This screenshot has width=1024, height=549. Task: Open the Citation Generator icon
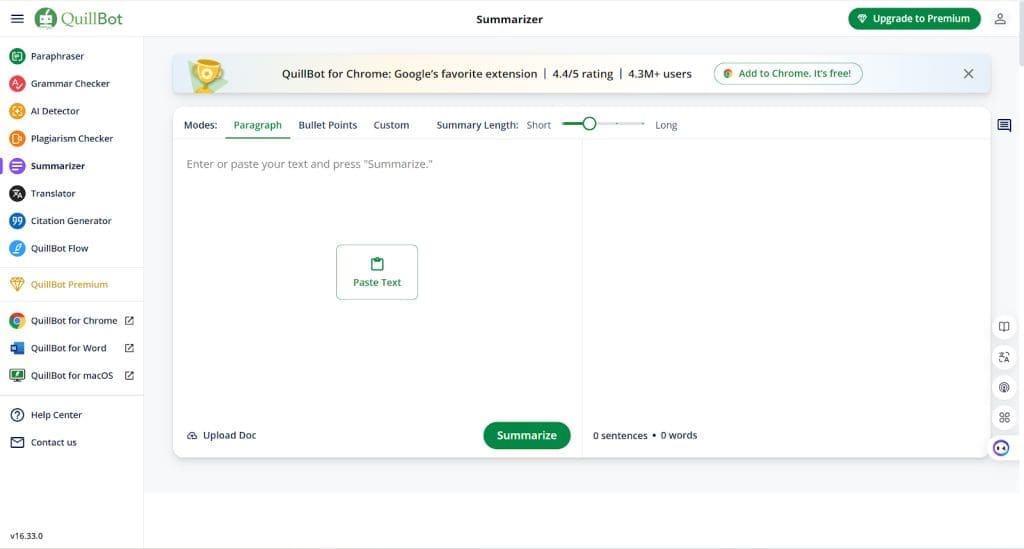click(x=17, y=221)
